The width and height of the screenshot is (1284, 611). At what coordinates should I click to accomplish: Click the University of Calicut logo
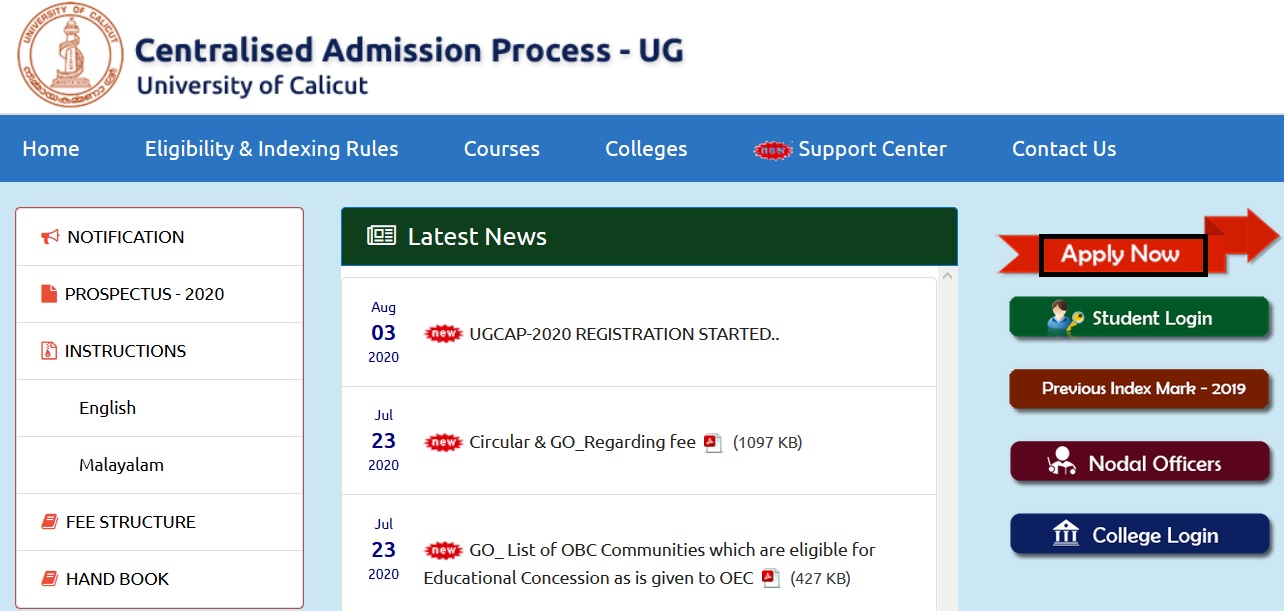click(70, 56)
